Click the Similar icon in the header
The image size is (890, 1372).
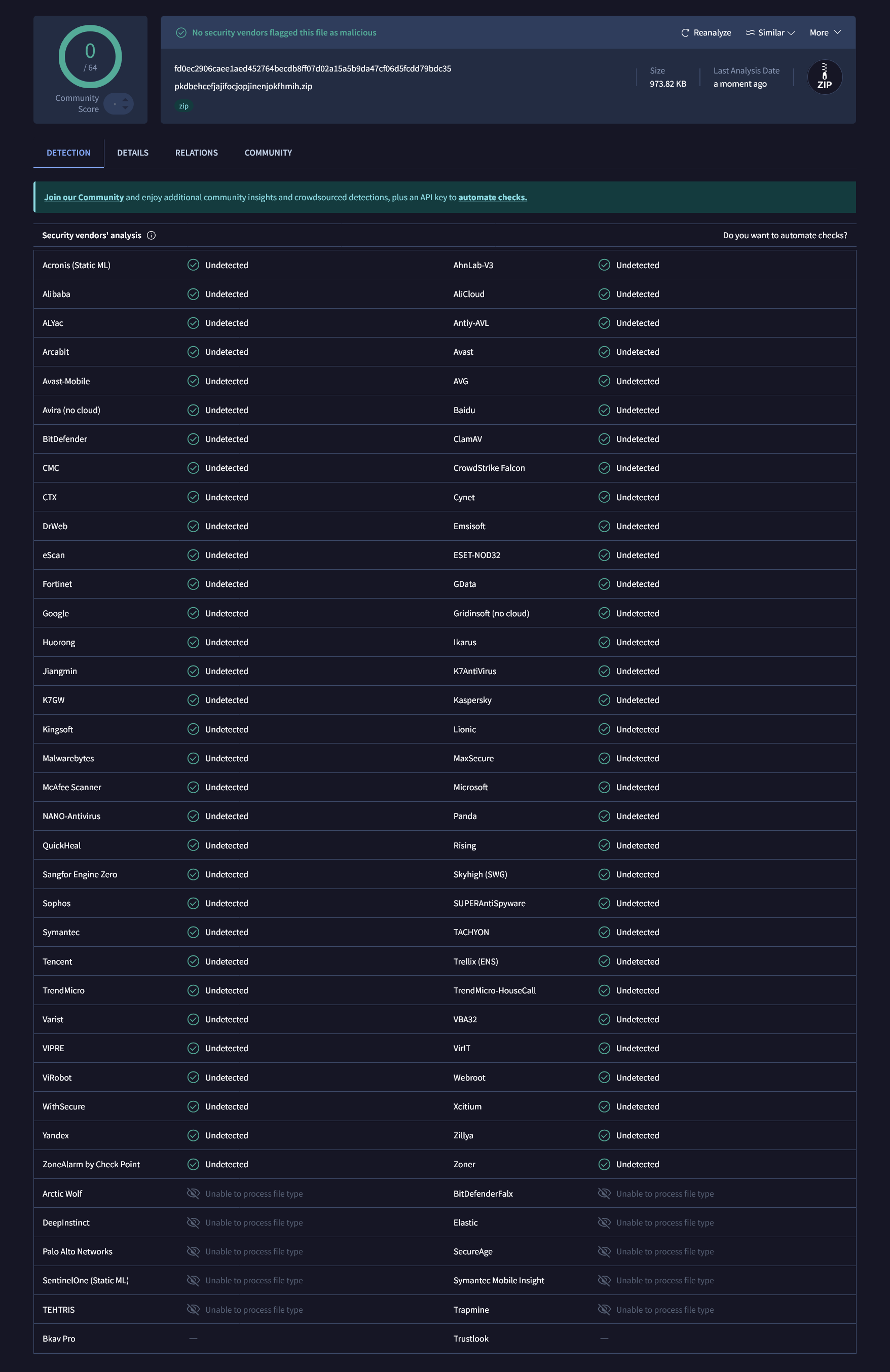pos(750,33)
